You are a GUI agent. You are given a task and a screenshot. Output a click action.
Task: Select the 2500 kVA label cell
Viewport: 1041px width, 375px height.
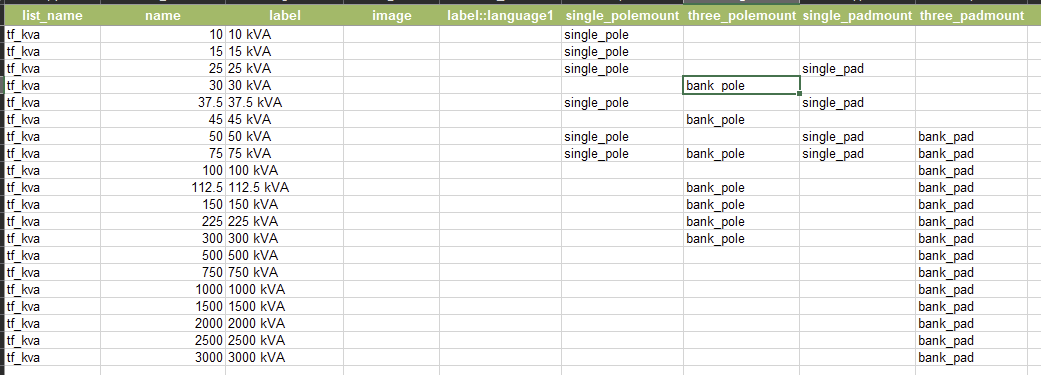point(285,340)
